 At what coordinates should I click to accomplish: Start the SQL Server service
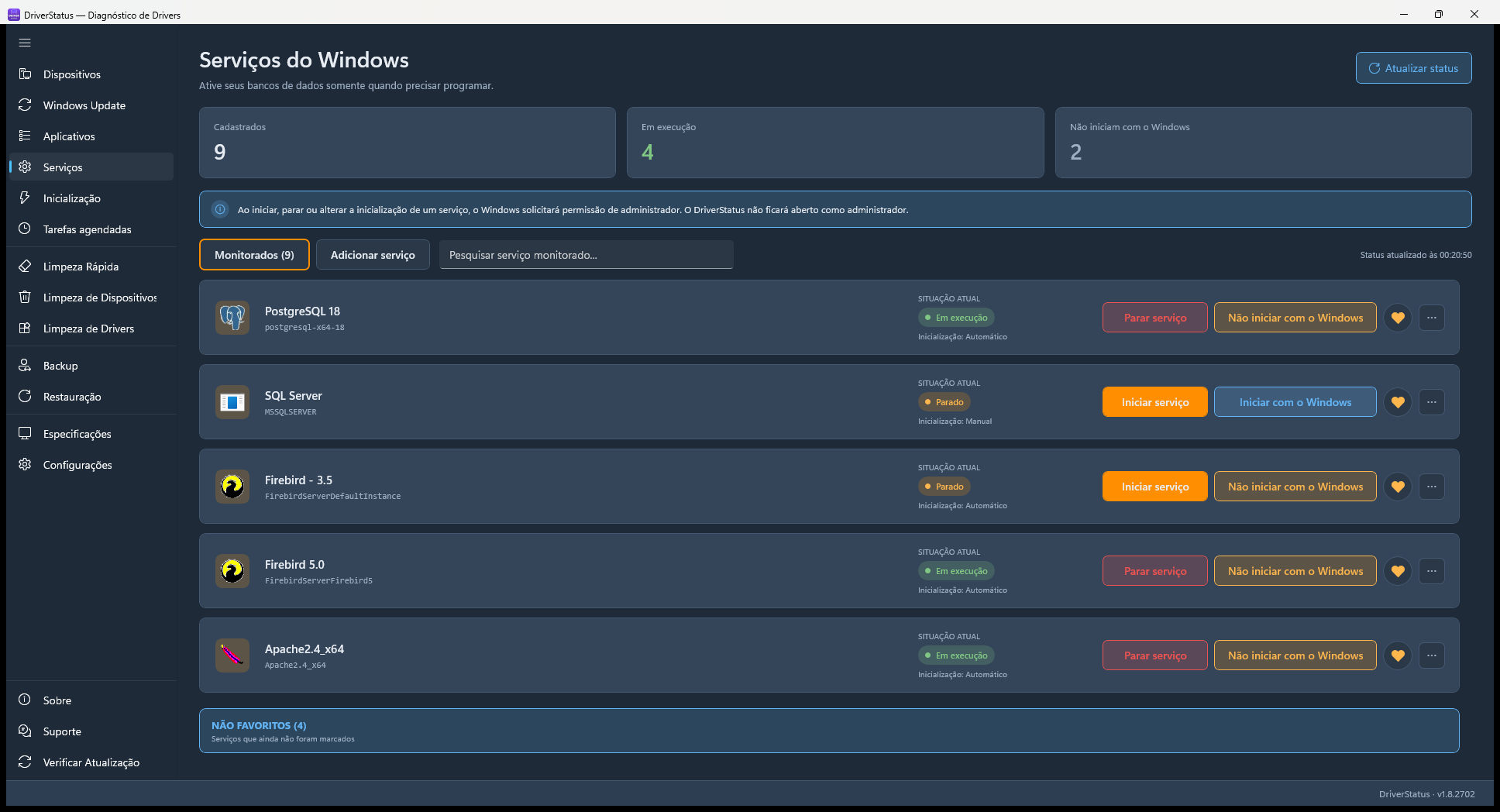point(1155,402)
